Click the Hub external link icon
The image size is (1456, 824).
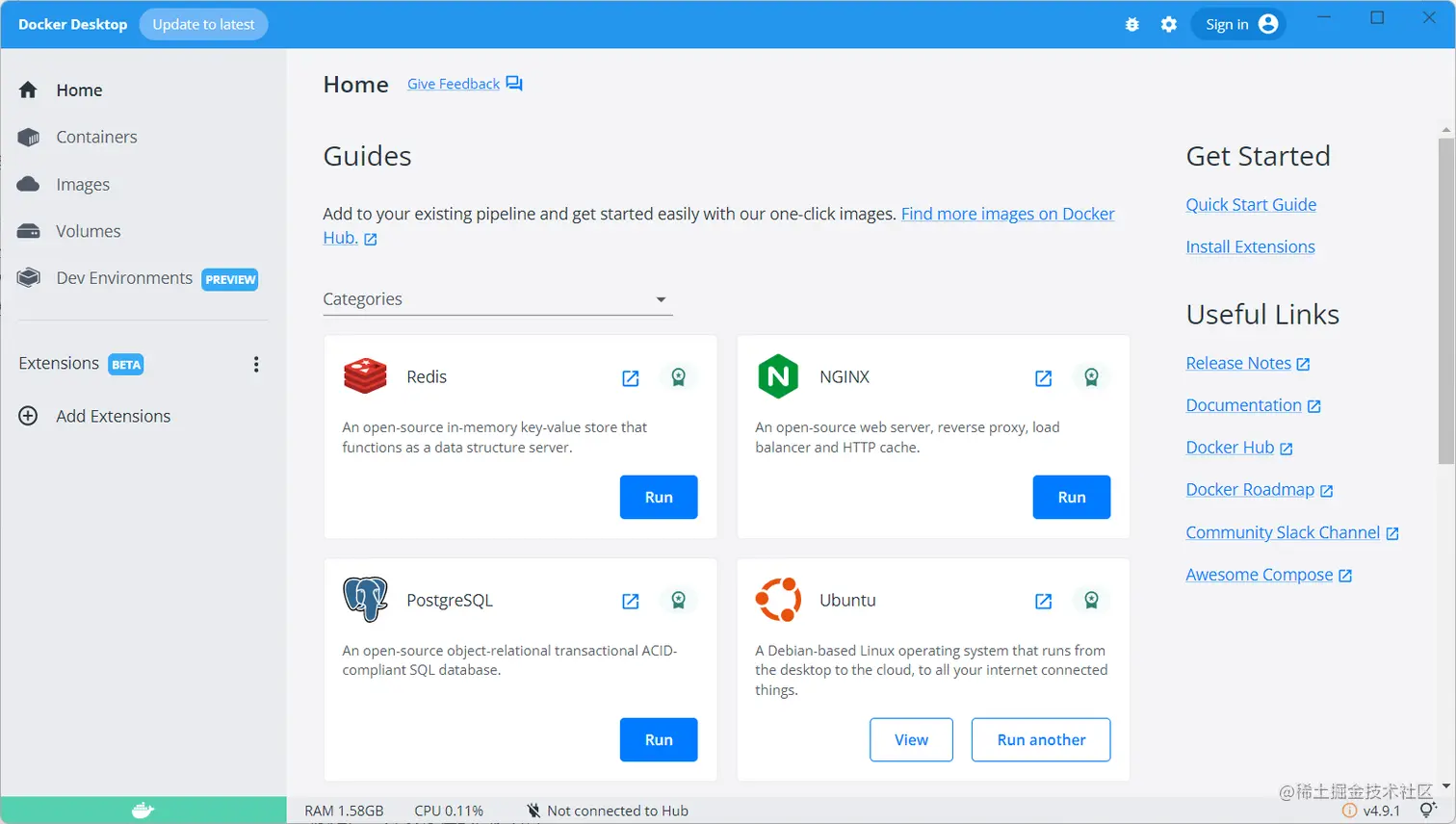pyautogui.click(x=371, y=239)
